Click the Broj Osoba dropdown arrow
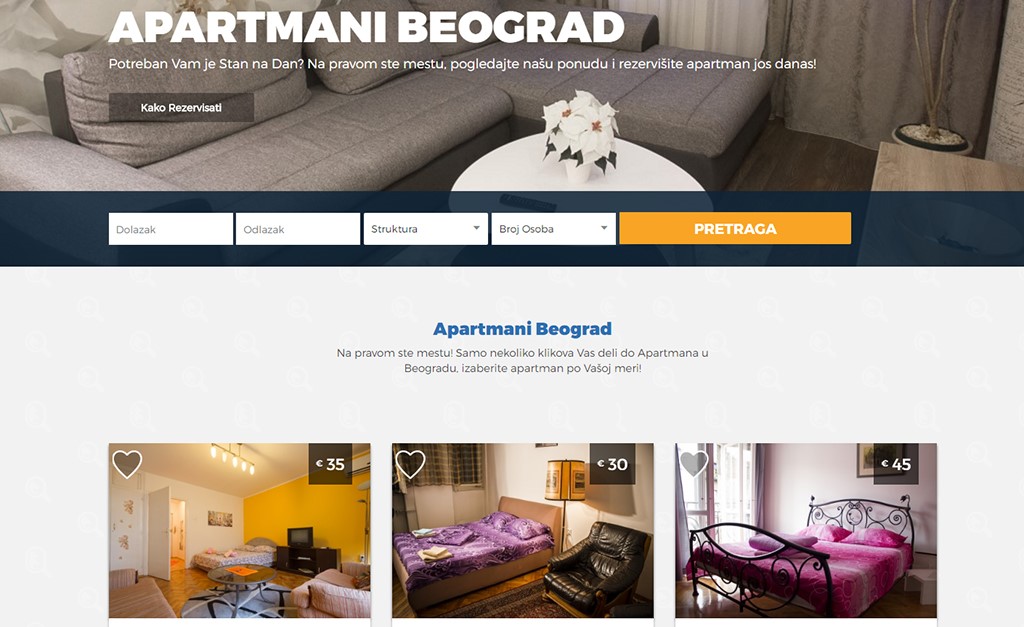The height and width of the screenshot is (627, 1024). coord(604,228)
